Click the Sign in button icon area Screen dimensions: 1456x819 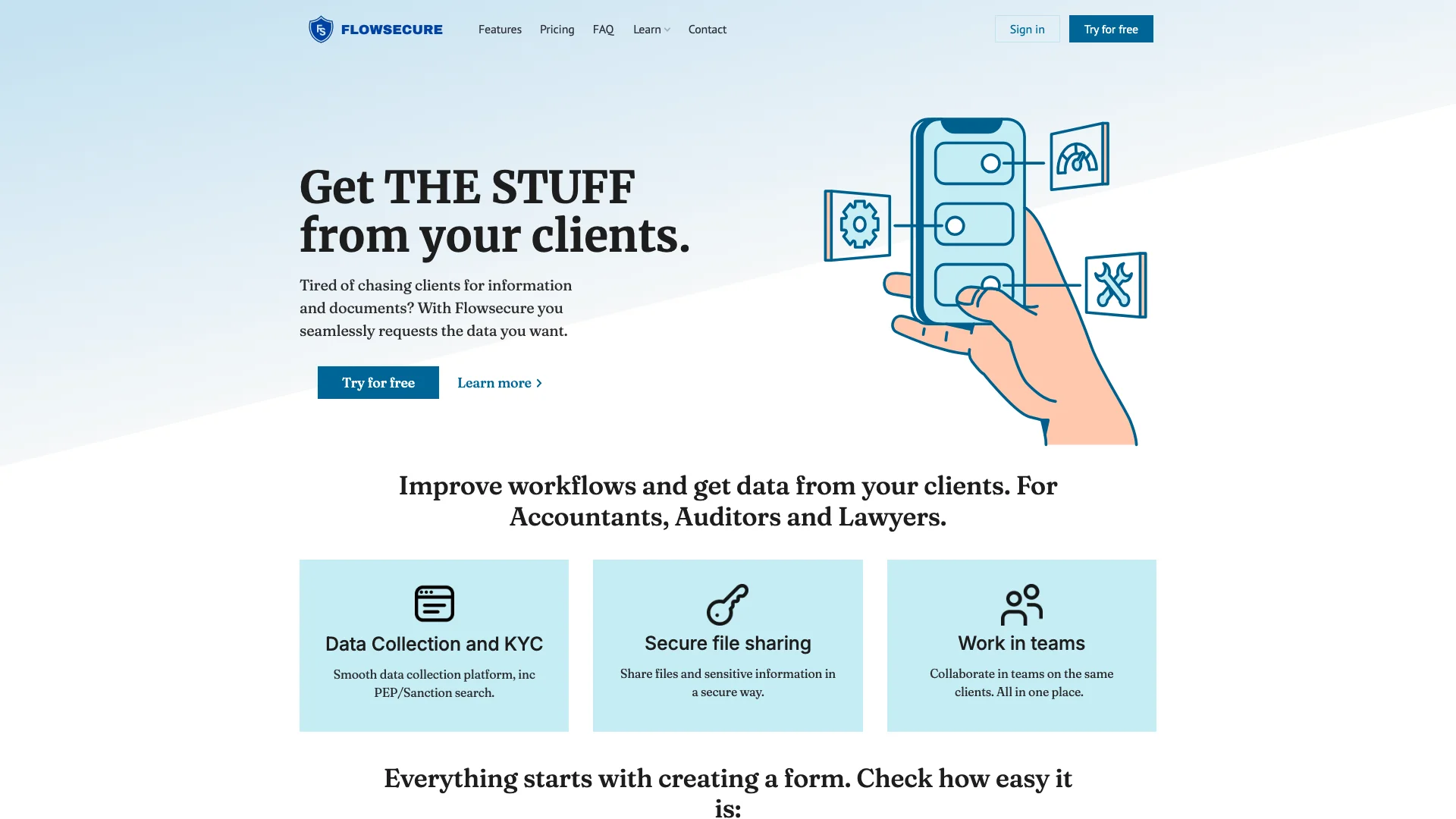[1026, 28]
